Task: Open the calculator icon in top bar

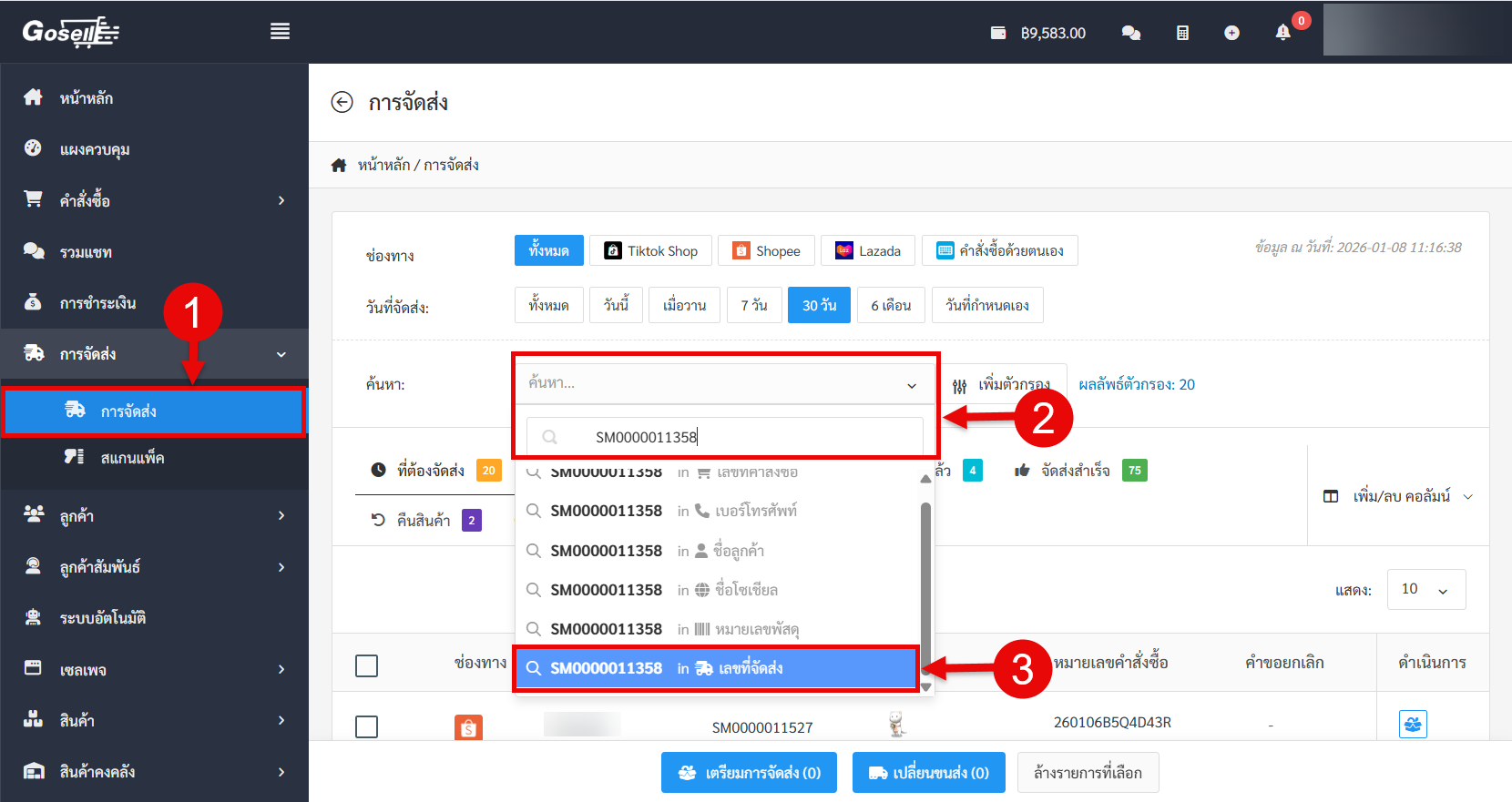Action: [x=1182, y=33]
